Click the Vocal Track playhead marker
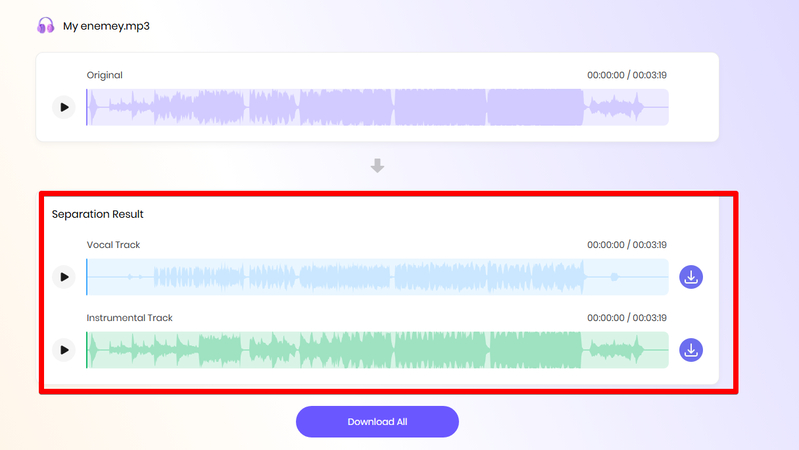Screen dimensions: 799x450 coord(87,277)
